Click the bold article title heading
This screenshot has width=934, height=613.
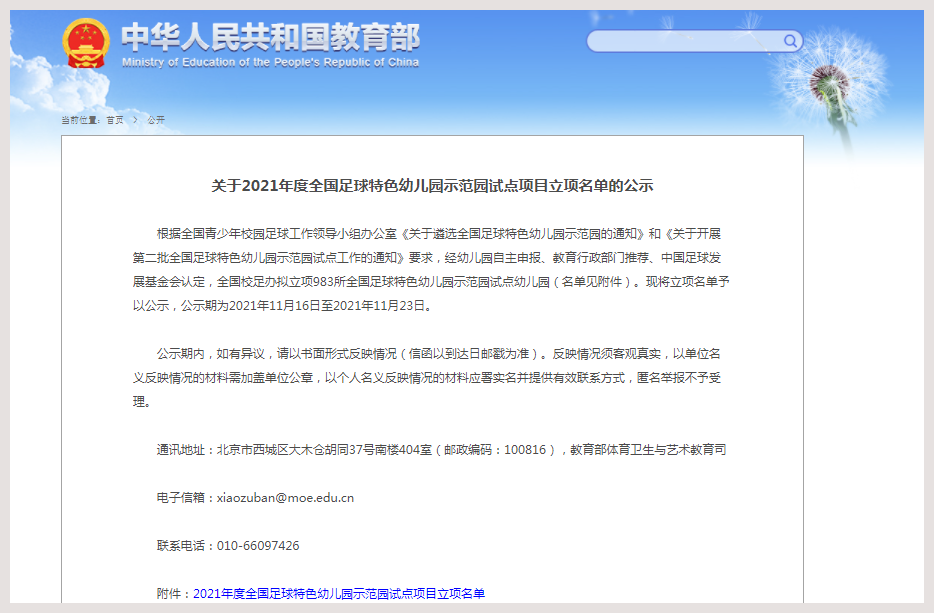point(432,186)
